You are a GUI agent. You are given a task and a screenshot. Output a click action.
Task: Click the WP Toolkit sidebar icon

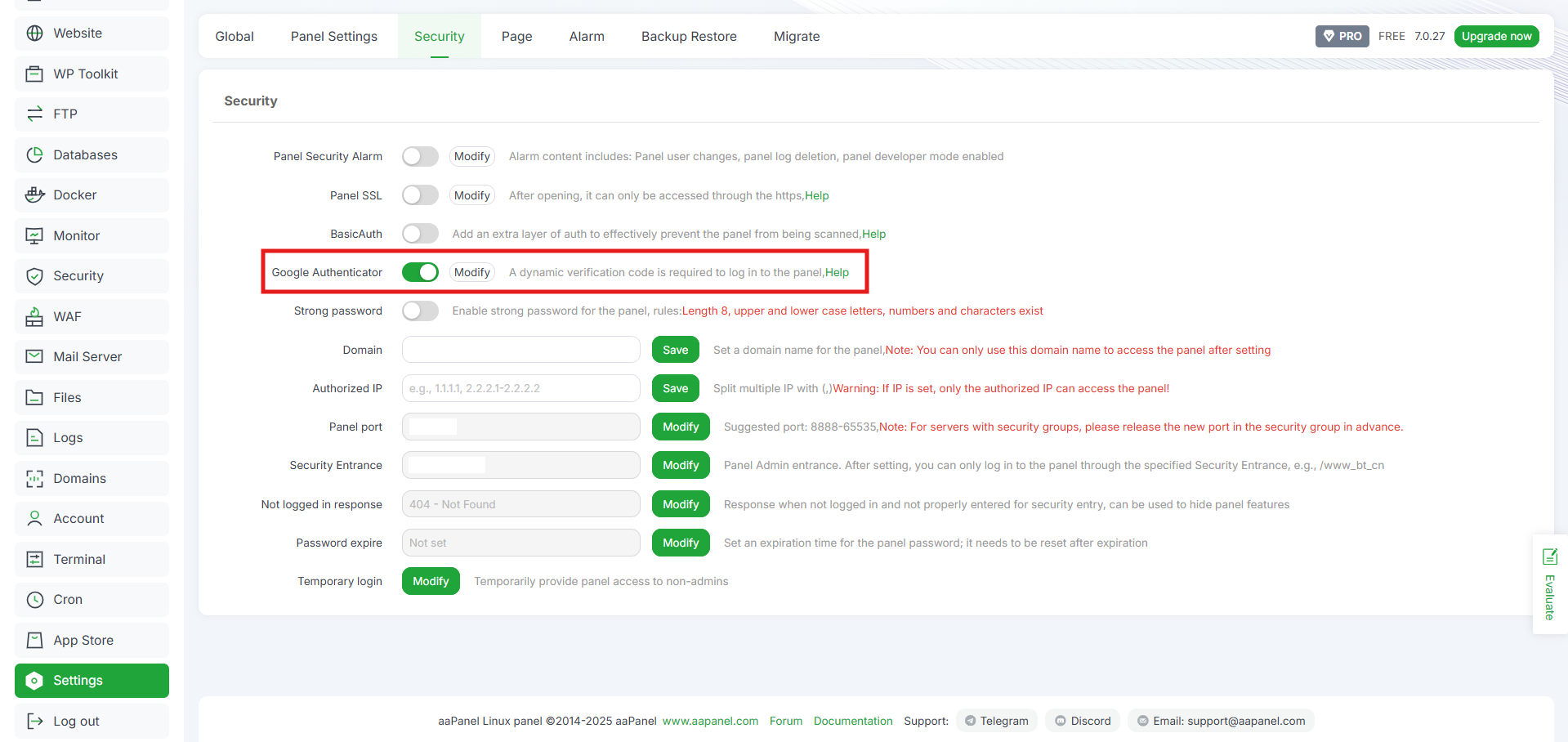34,74
